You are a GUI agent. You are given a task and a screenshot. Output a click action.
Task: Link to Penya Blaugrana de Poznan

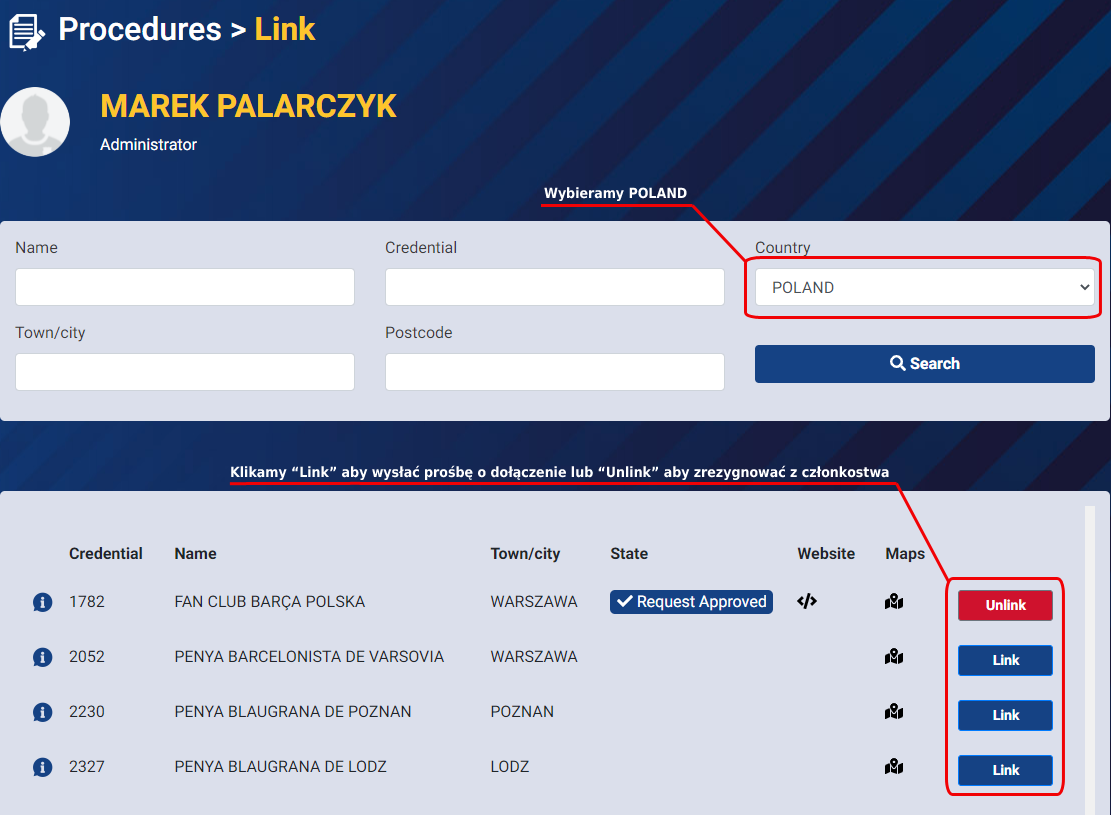1005,715
